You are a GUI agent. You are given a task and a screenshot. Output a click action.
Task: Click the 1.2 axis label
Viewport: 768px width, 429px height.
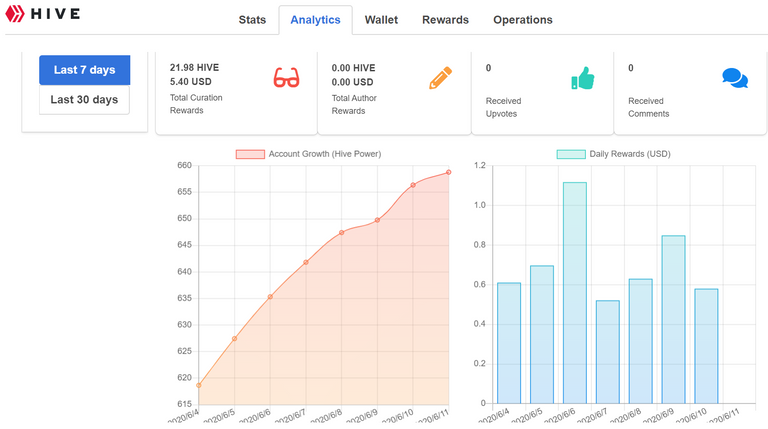[x=480, y=166]
